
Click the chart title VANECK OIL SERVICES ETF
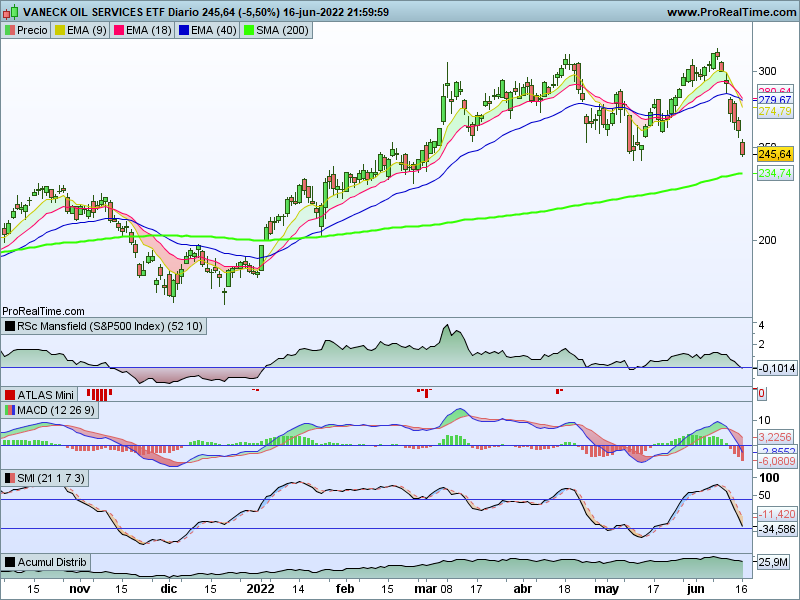(94, 12)
